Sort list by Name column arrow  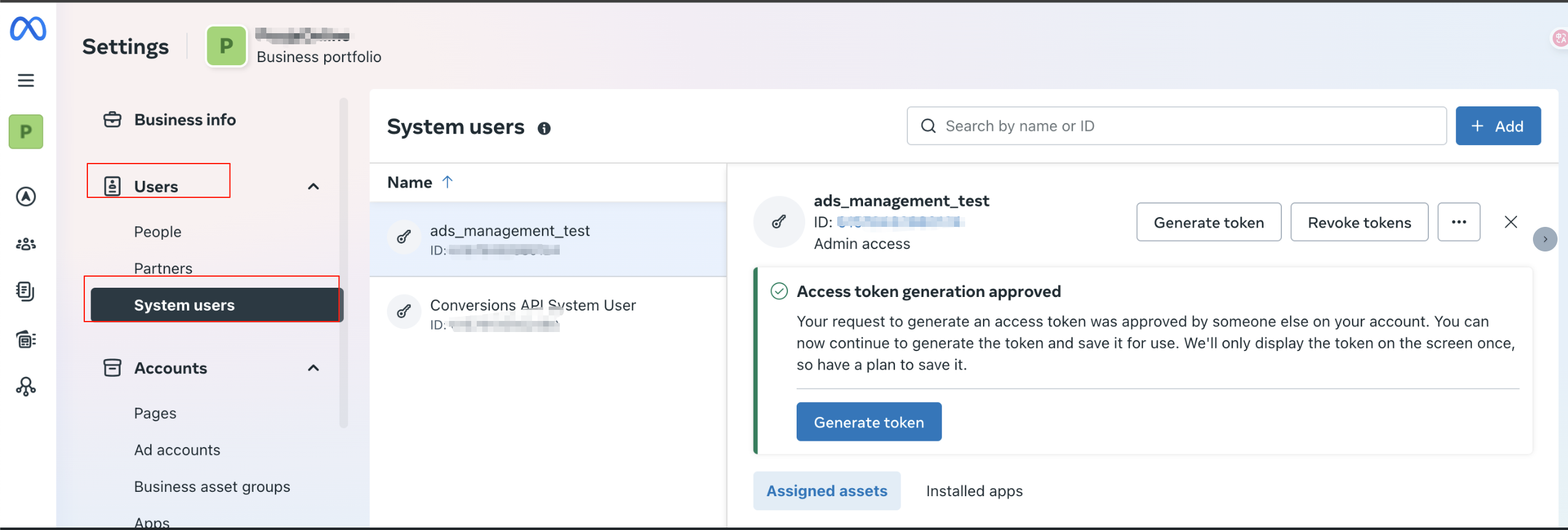pos(447,182)
